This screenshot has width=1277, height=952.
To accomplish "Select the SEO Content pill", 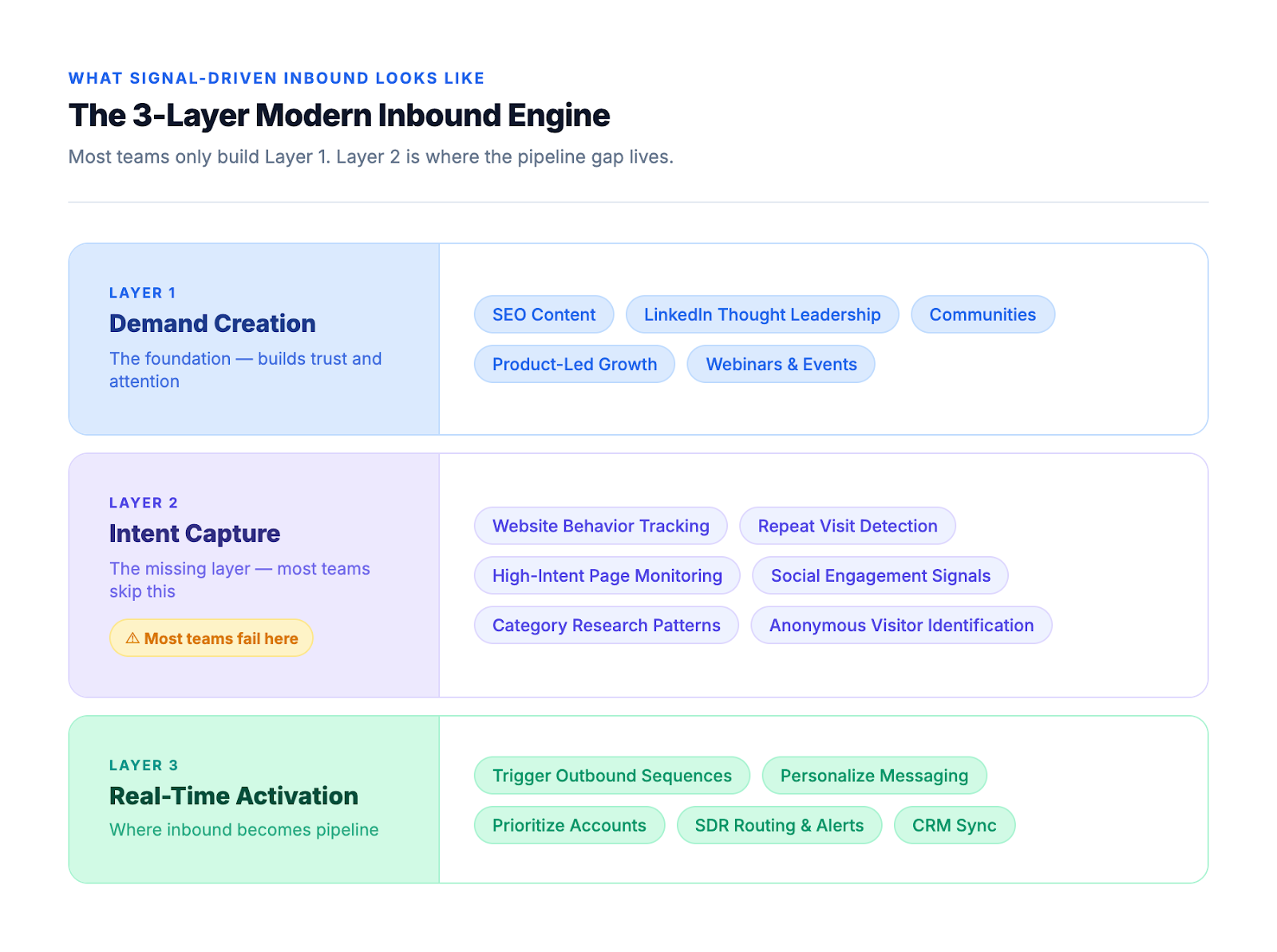I will click(544, 314).
